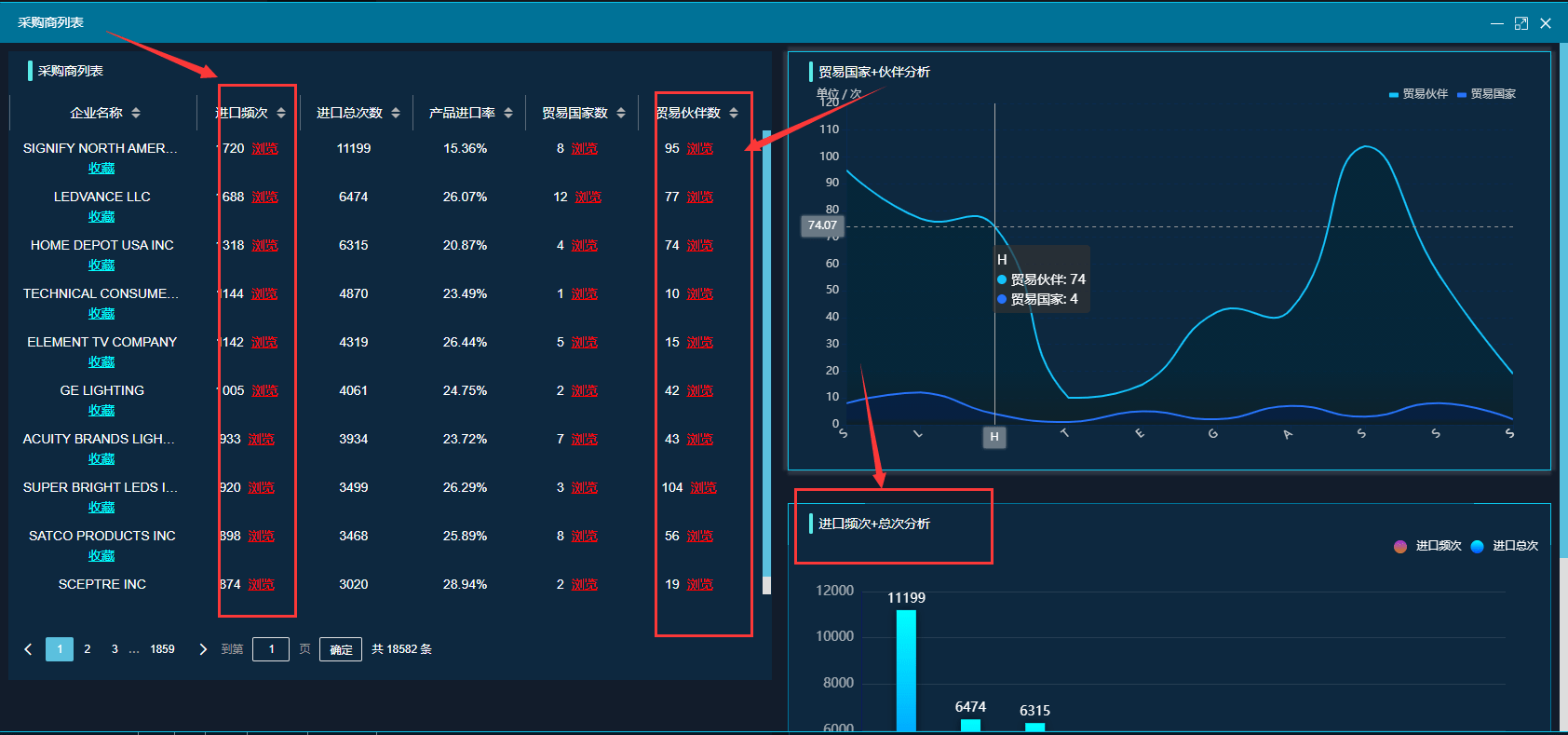
Task: Click 6315 bar in bar chart
Action: (x=1034, y=728)
